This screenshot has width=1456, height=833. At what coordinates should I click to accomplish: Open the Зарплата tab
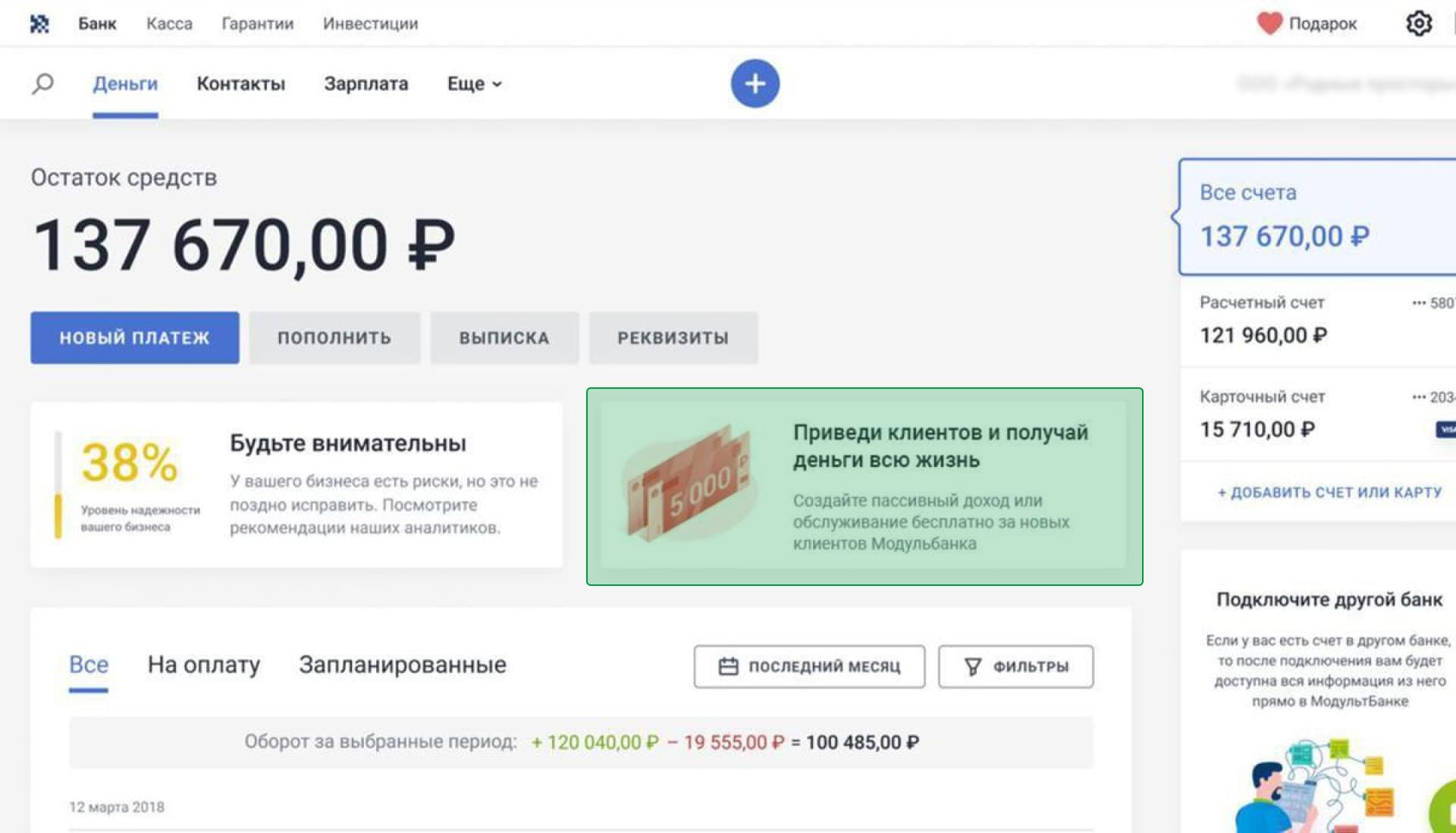click(x=366, y=83)
